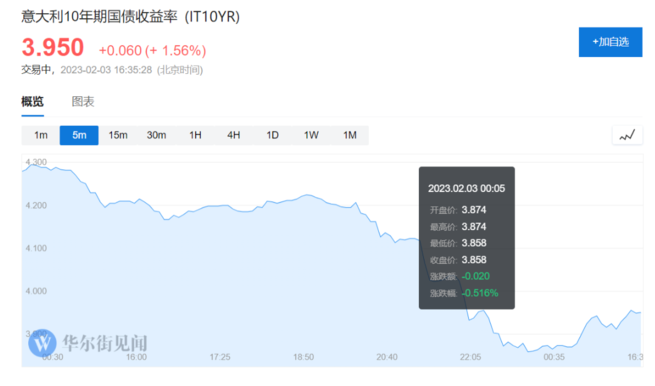Switch chart to 1M period
655x386 pixels.
point(350,135)
